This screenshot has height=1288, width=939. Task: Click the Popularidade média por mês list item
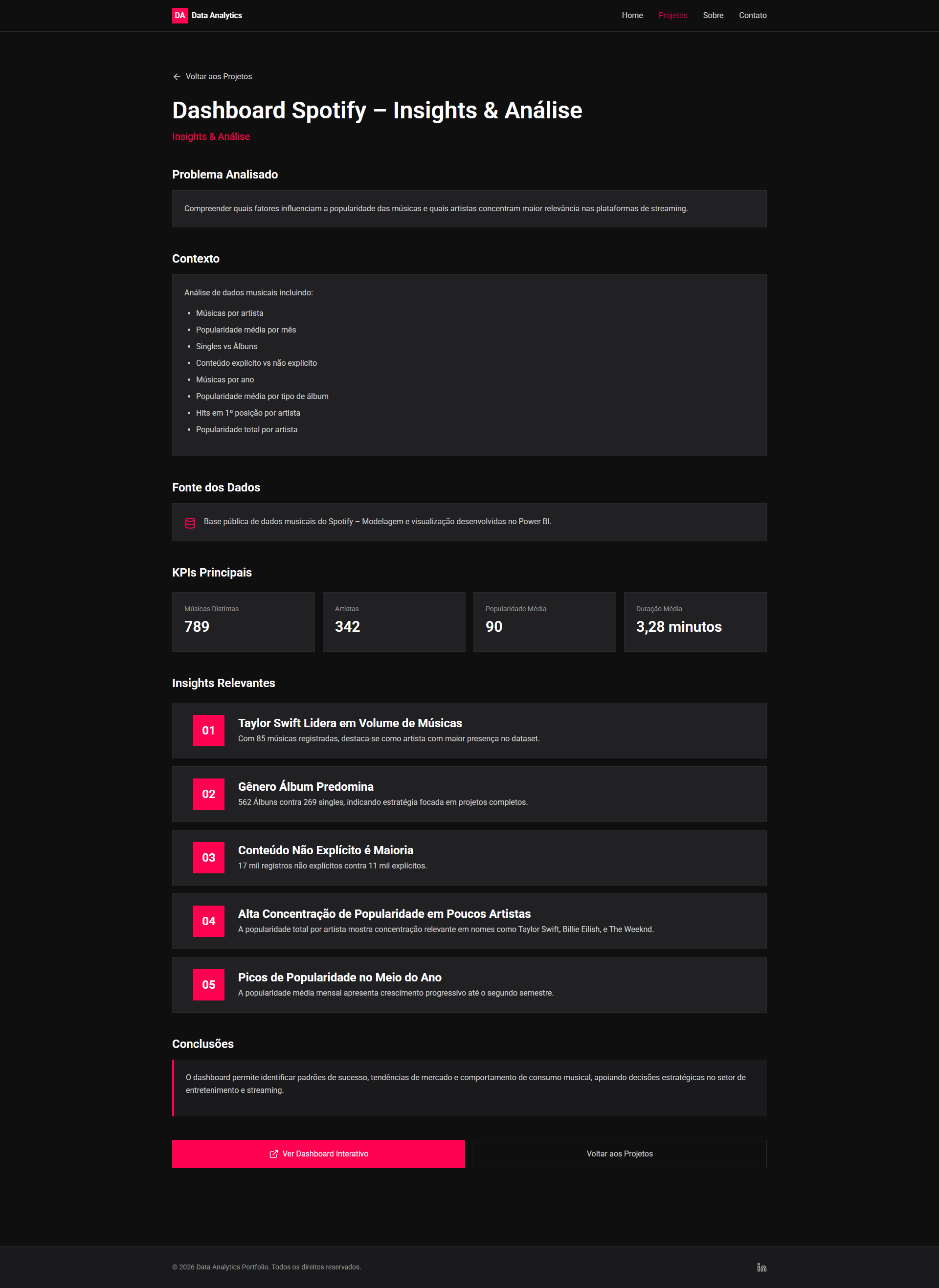pyautogui.click(x=246, y=330)
